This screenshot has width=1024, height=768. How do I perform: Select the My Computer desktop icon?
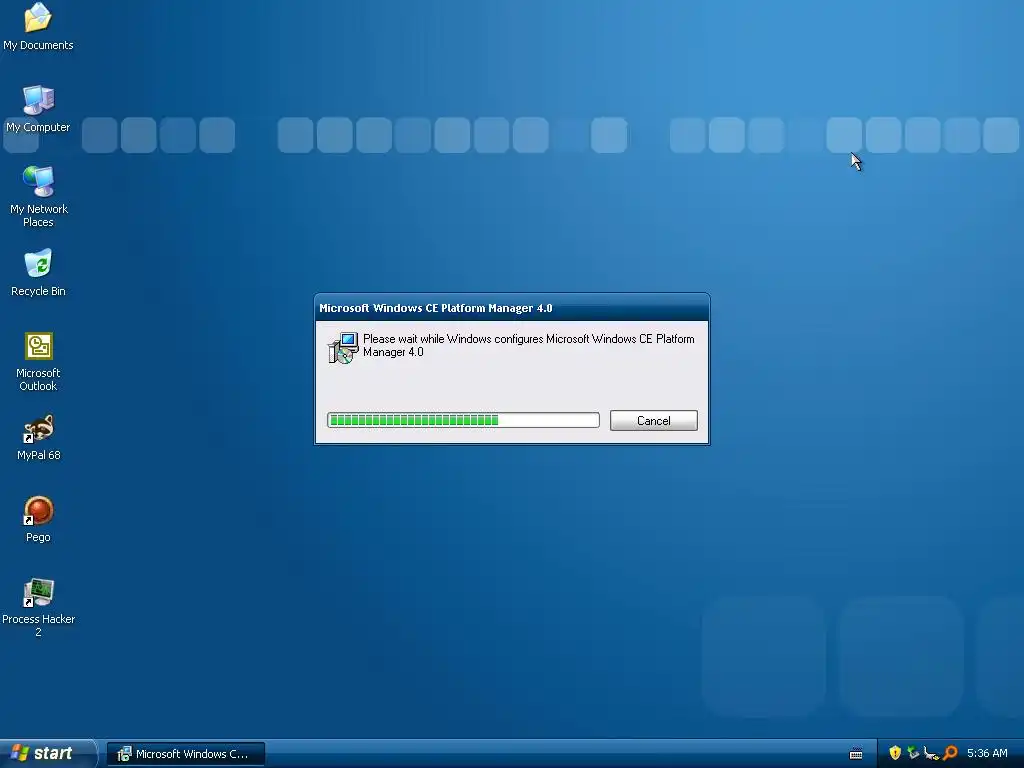[38, 109]
